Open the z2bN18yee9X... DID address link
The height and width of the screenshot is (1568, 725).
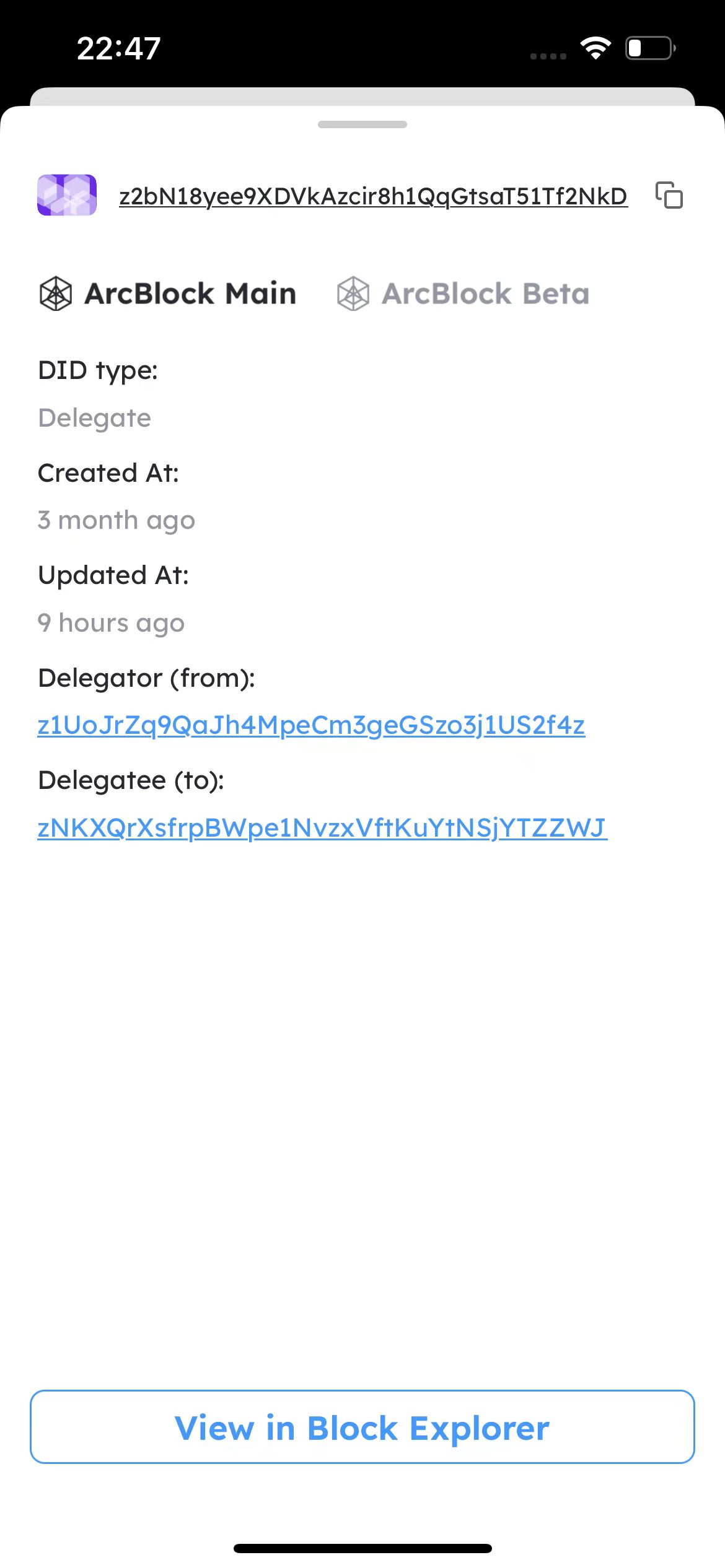(x=373, y=196)
